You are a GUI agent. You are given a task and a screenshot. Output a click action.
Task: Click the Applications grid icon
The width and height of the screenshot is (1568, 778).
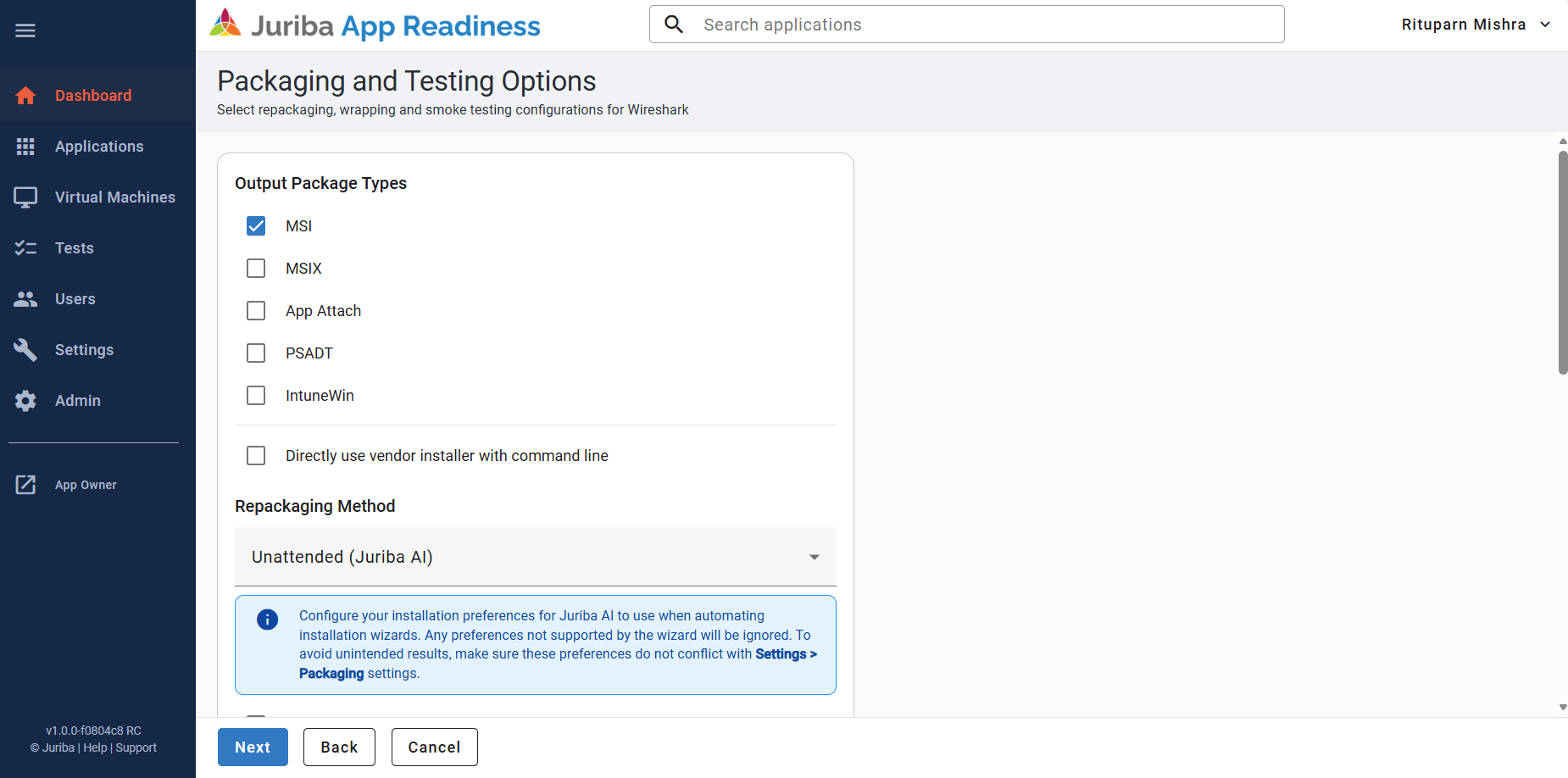point(25,147)
